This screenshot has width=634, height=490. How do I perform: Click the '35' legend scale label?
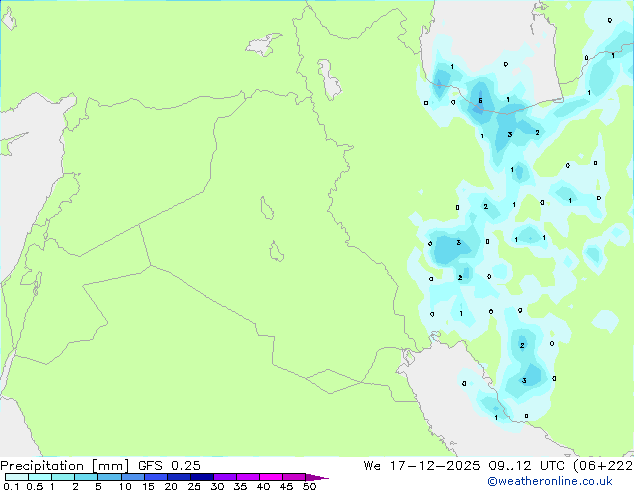[x=240, y=486]
